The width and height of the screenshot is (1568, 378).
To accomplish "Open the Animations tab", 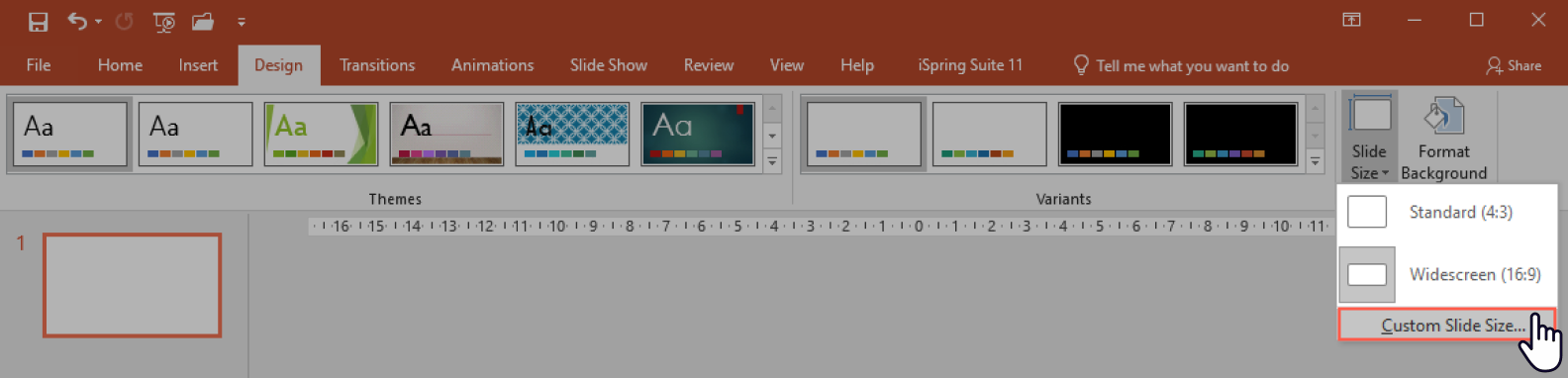I will (x=492, y=65).
